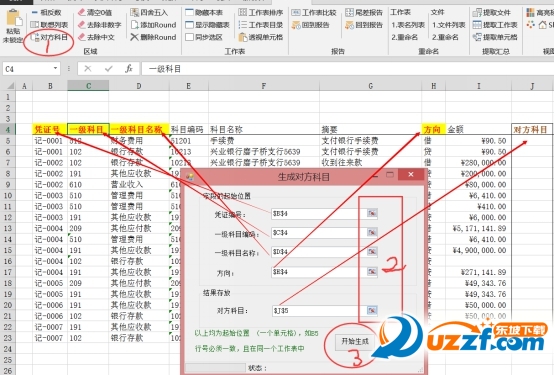Select column C header
555x375 pixels.
[x=88, y=86]
